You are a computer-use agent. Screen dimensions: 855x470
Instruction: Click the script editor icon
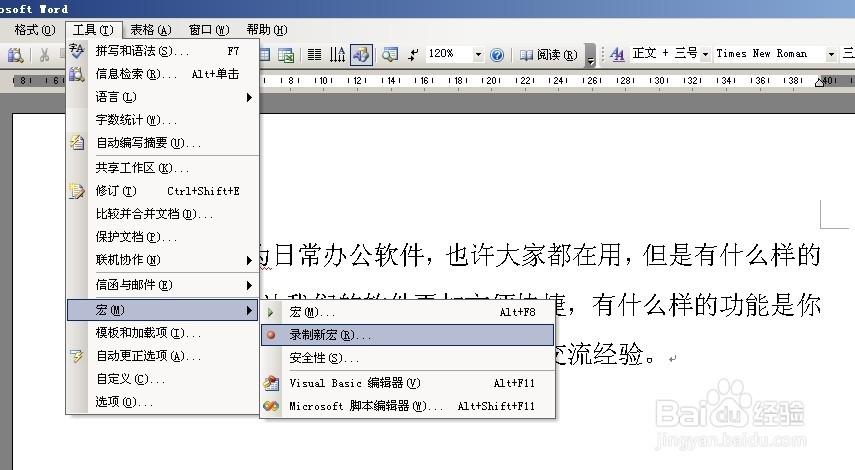271,406
